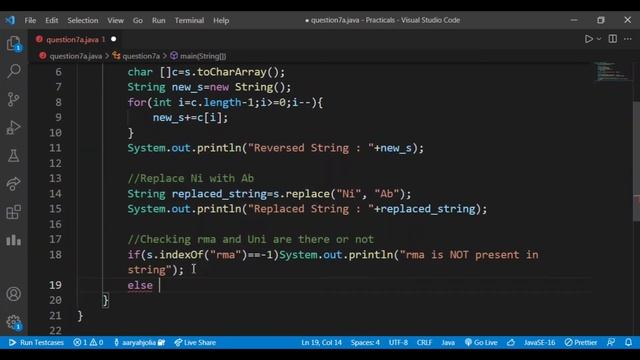This screenshot has width=640, height=360.
Task: Click indexOf on line 18
Action: 181,255
